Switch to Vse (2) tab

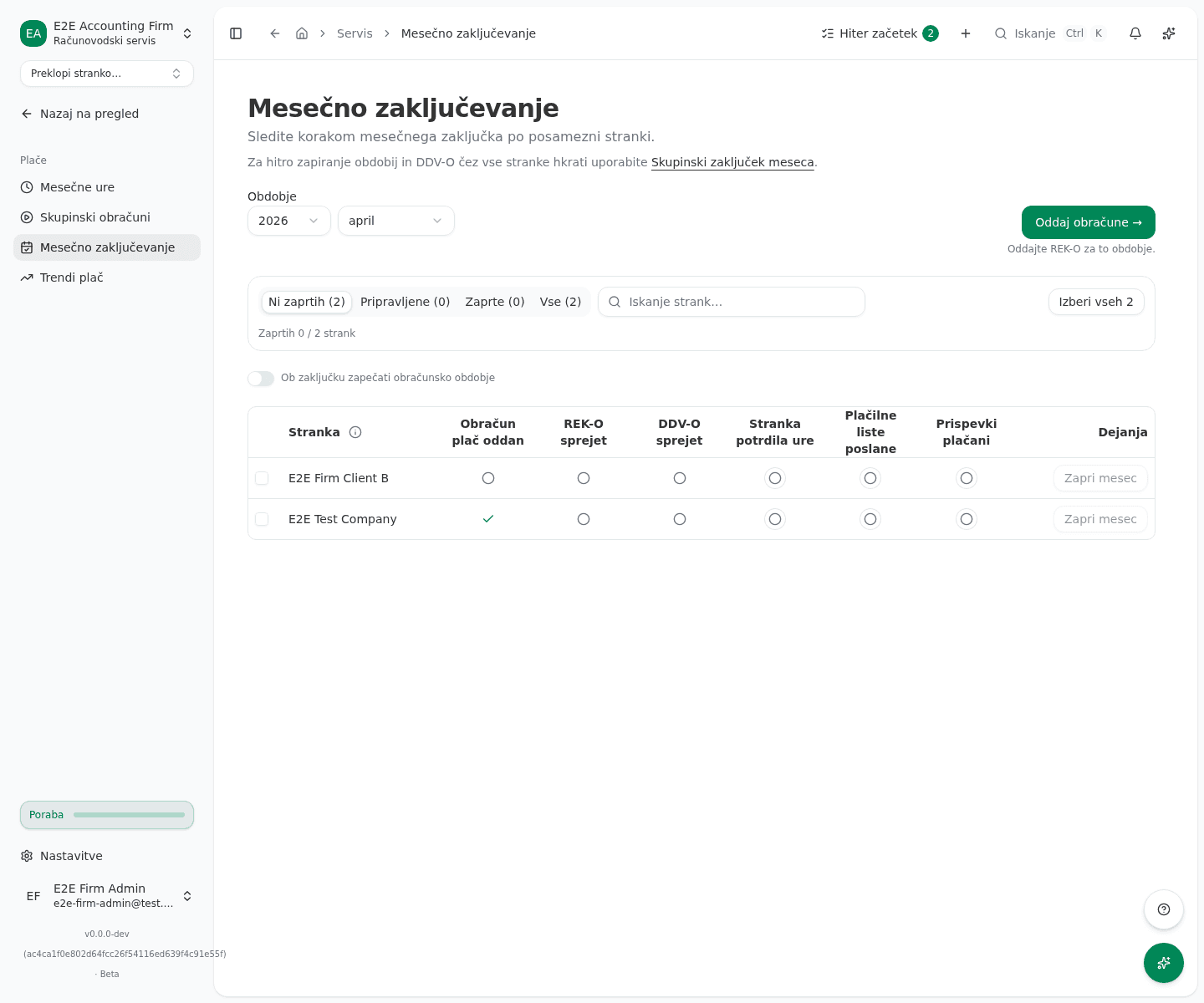click(560, 302)
